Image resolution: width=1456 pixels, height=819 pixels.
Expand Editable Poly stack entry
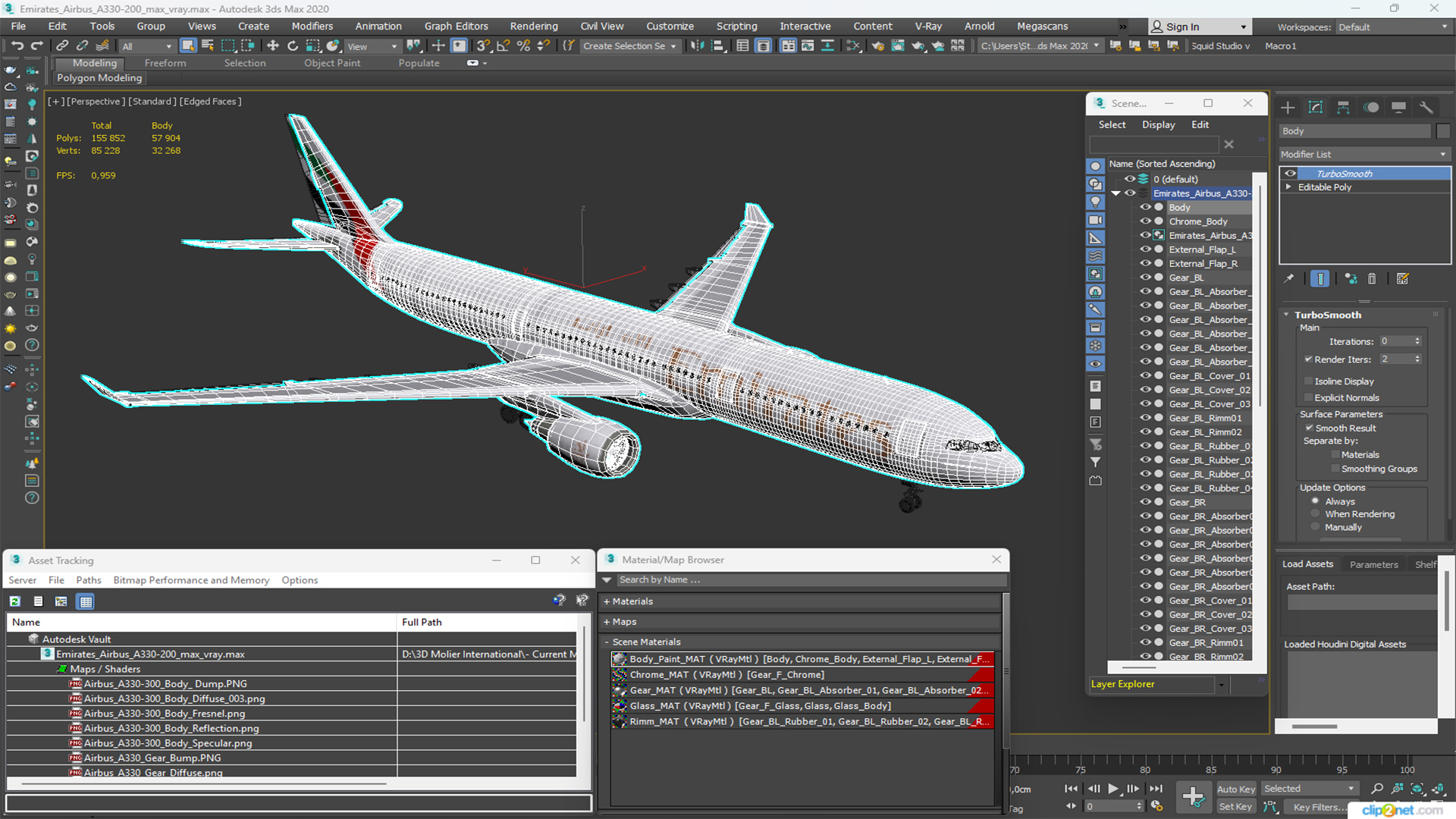click(1288, 187)
